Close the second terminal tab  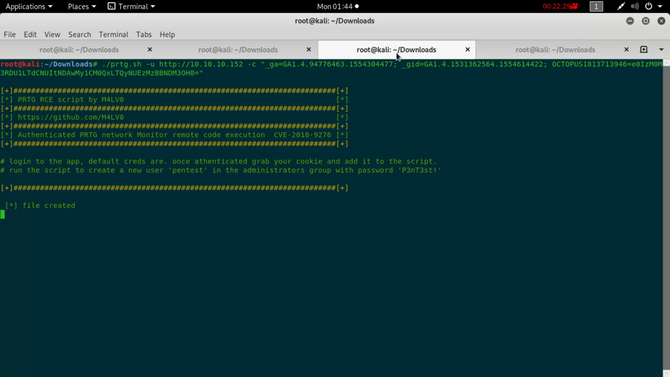pyautogui.click(x=309, y=50)
